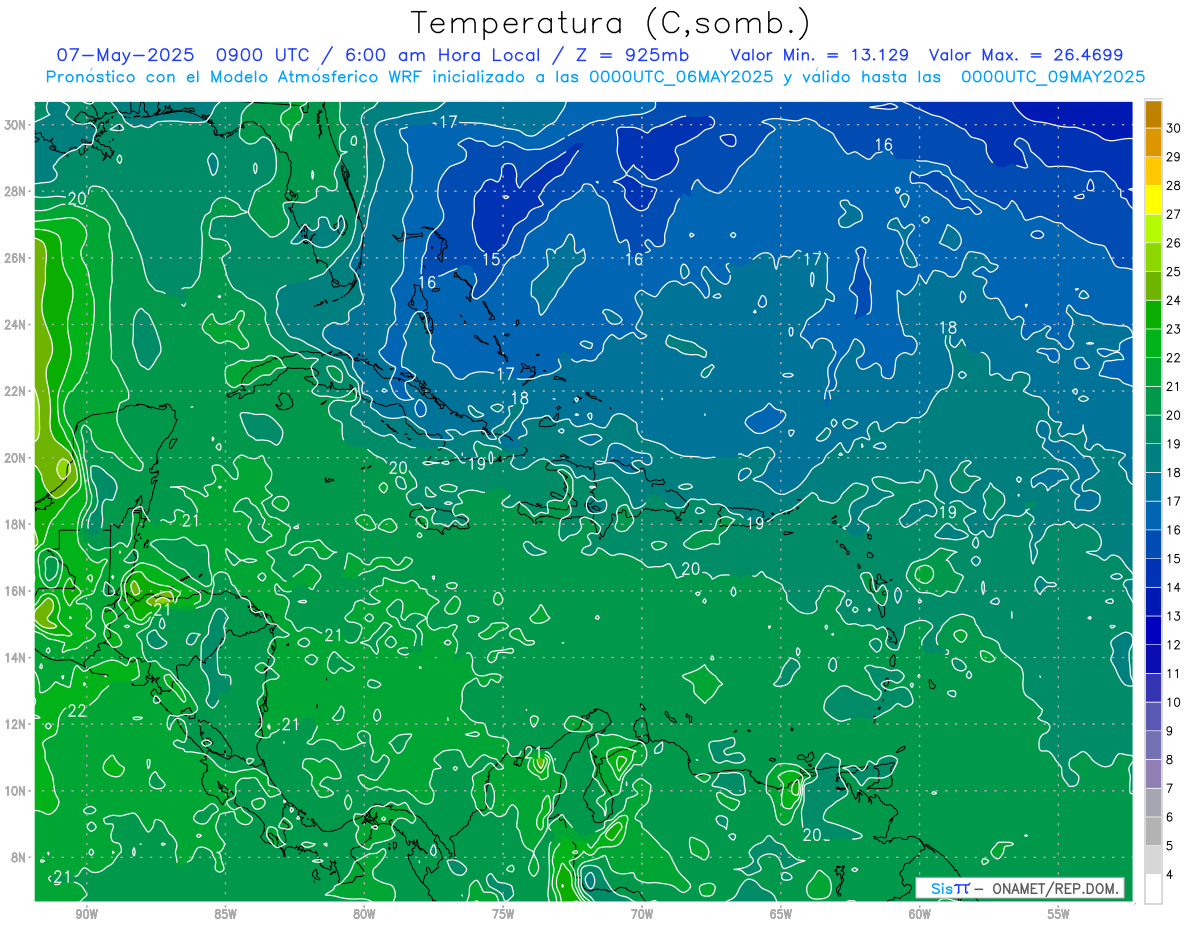
Task: Click the '15' contour label on the map
Action: click(x=492, y=259)
